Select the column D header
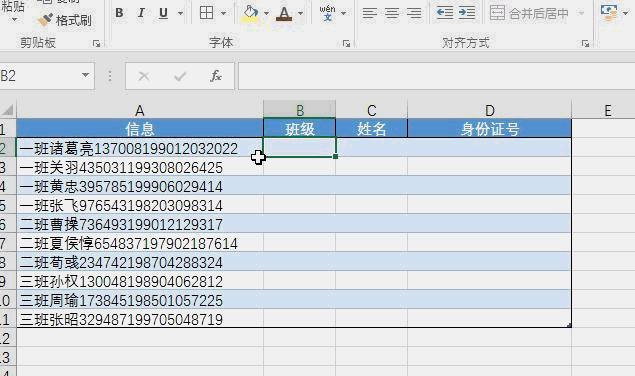This screenshot has height=376, width=635. coord(489,110)
